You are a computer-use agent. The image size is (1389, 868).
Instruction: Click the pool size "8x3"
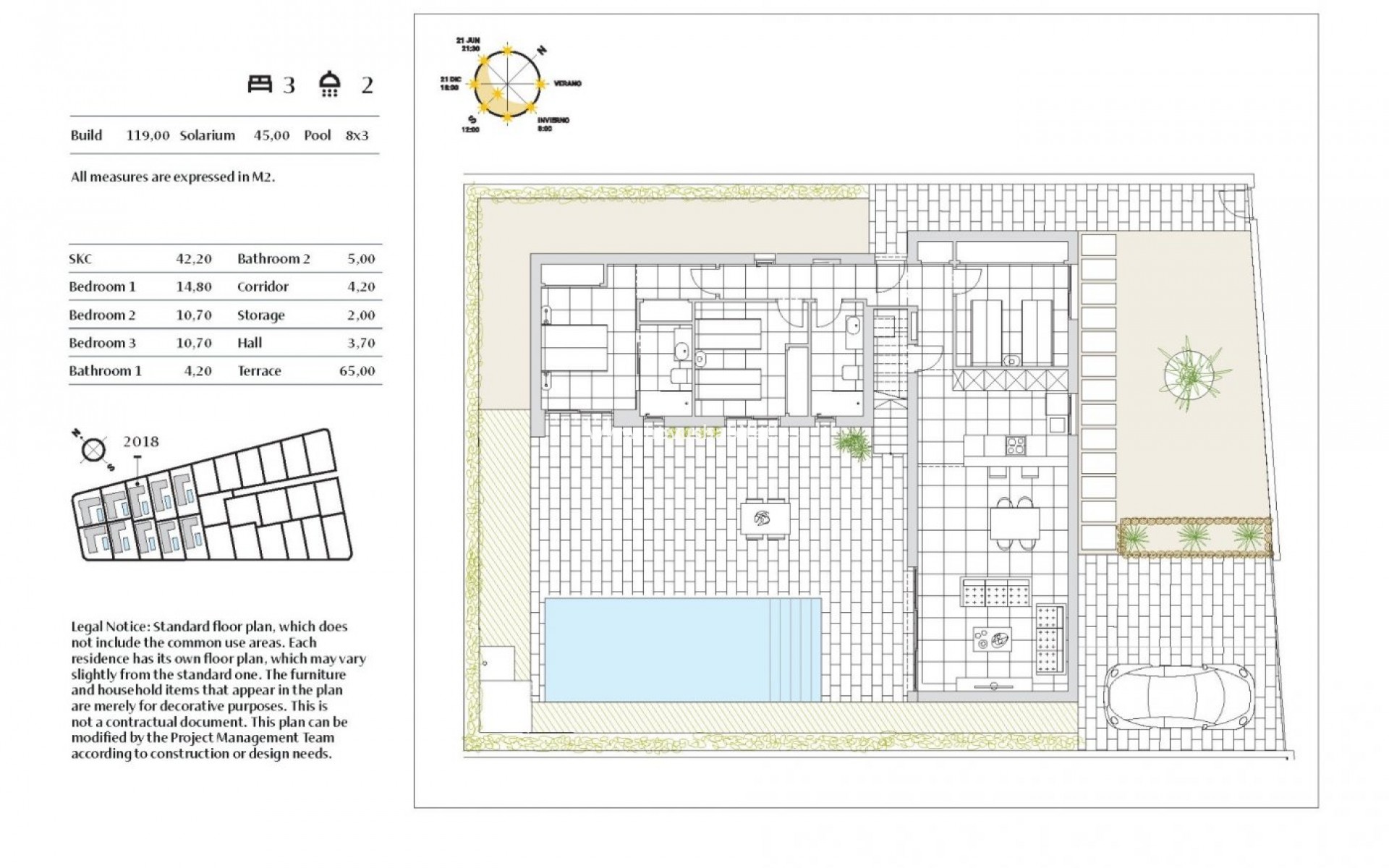point(357,135)
